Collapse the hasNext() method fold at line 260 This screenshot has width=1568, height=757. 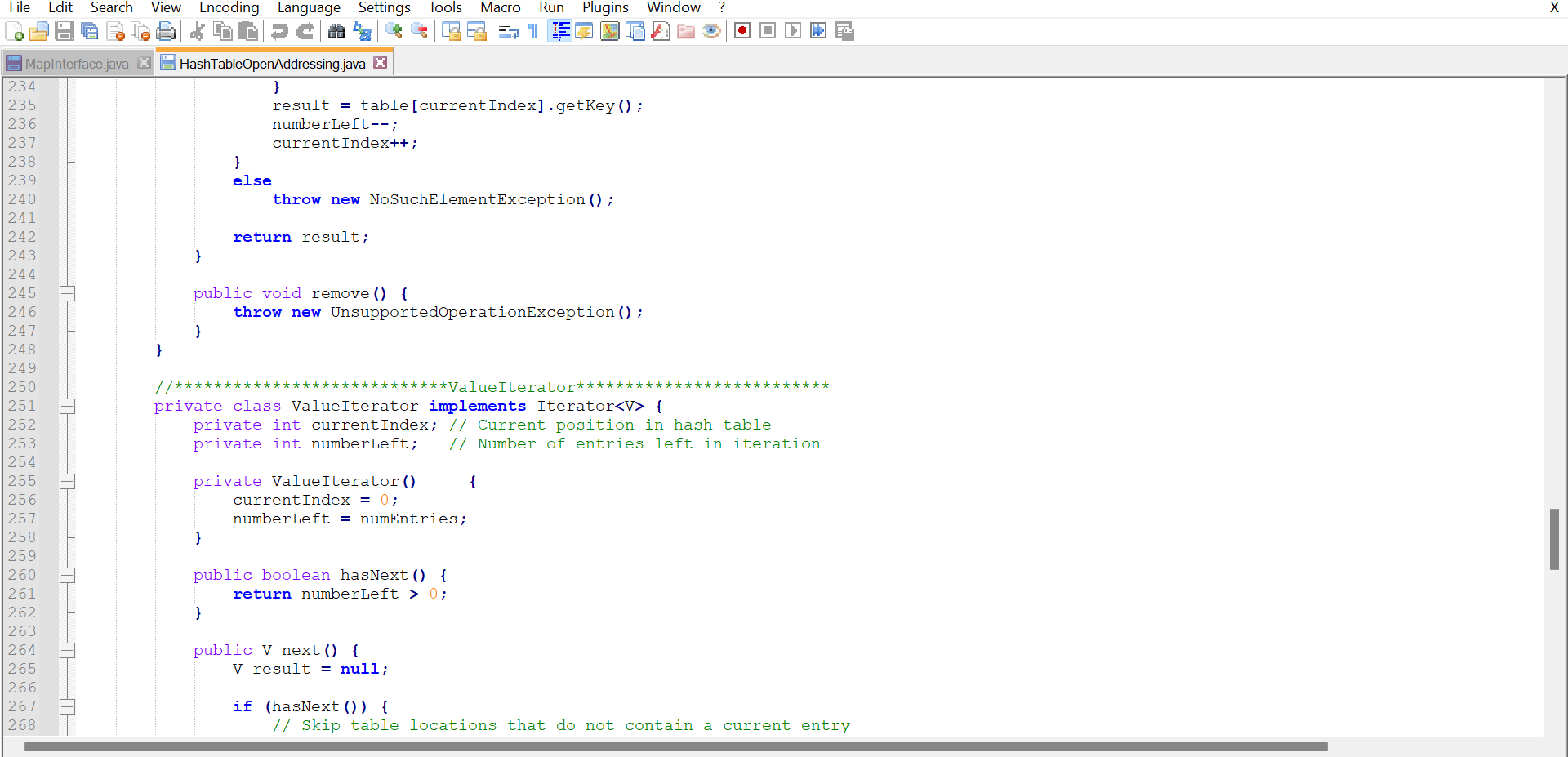click(x=68, y=575)
